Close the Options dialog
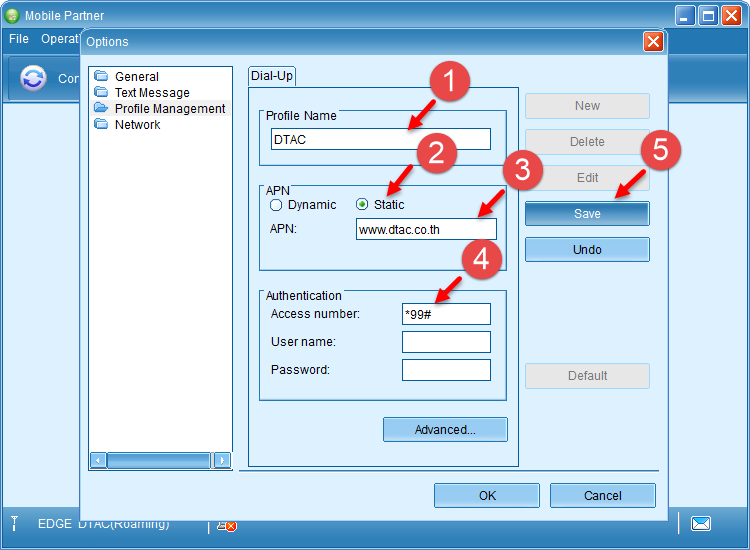Screen dimensions: 750x550 point(653,42)
